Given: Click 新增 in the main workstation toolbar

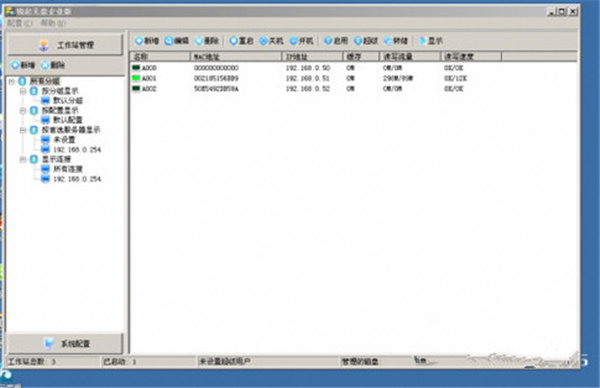Looking at the screenshot, I should pyautogui.click(x=147, y=41).
